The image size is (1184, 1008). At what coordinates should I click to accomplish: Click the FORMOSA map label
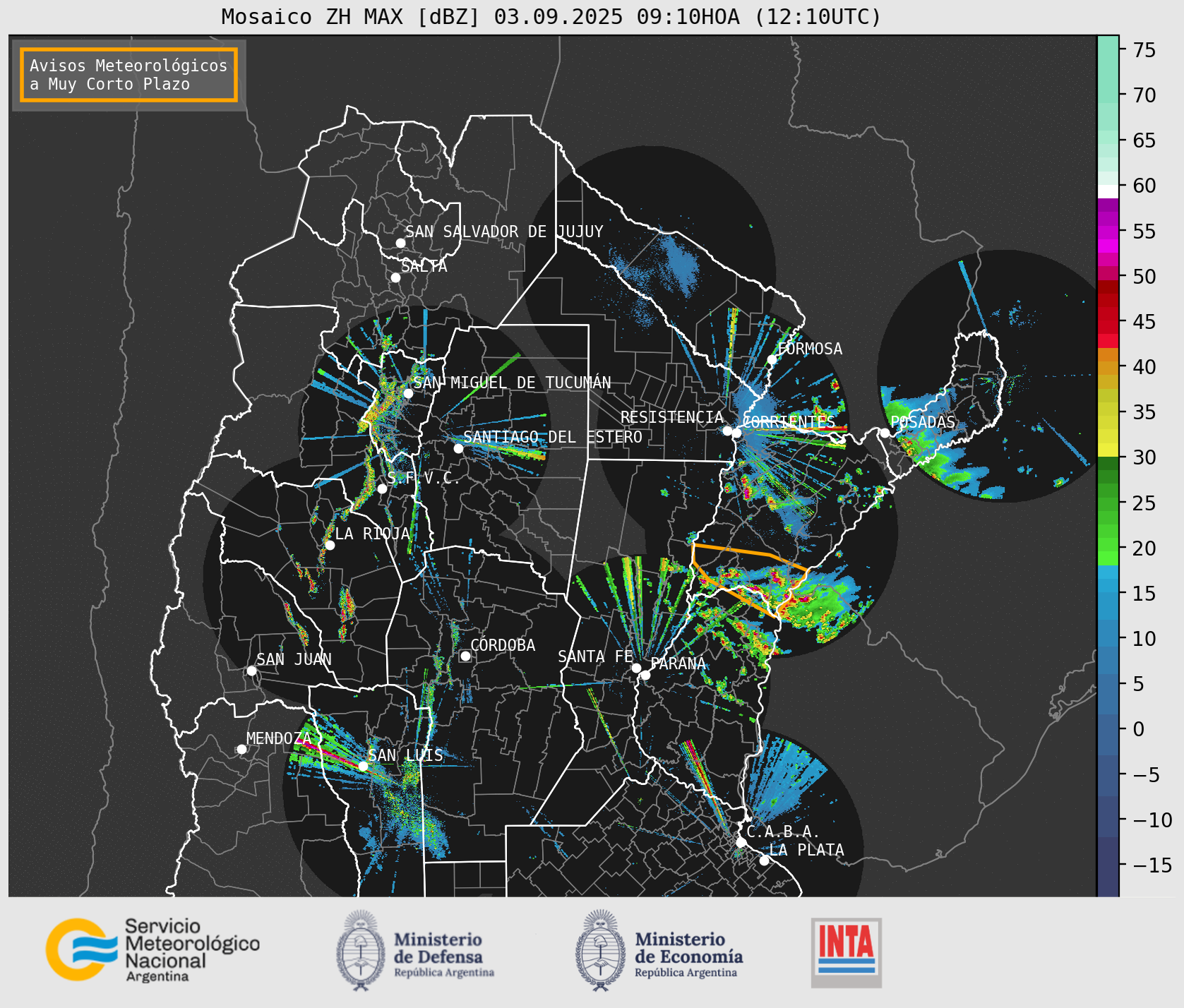tap(810, 349)
